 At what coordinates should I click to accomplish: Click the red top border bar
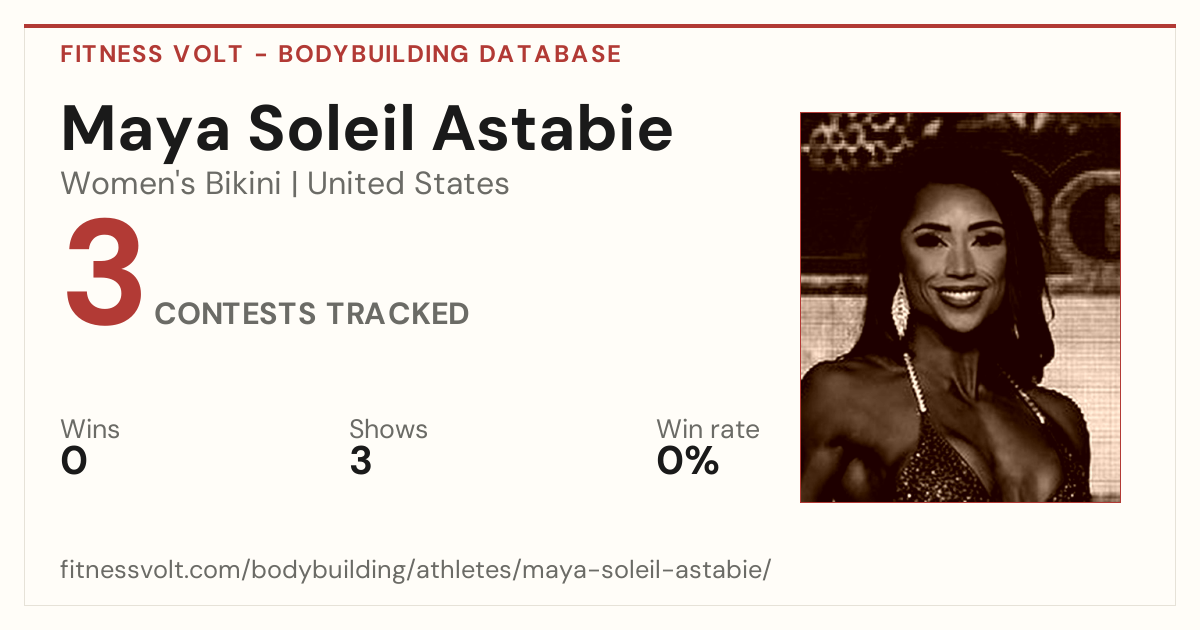pos(600,26)
